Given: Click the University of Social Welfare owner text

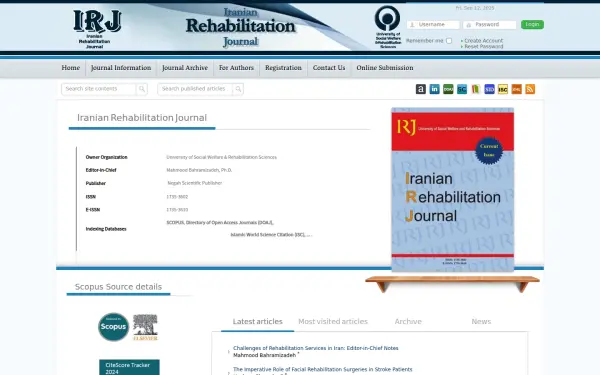Looking at the screenshot, I should (222, 157).
